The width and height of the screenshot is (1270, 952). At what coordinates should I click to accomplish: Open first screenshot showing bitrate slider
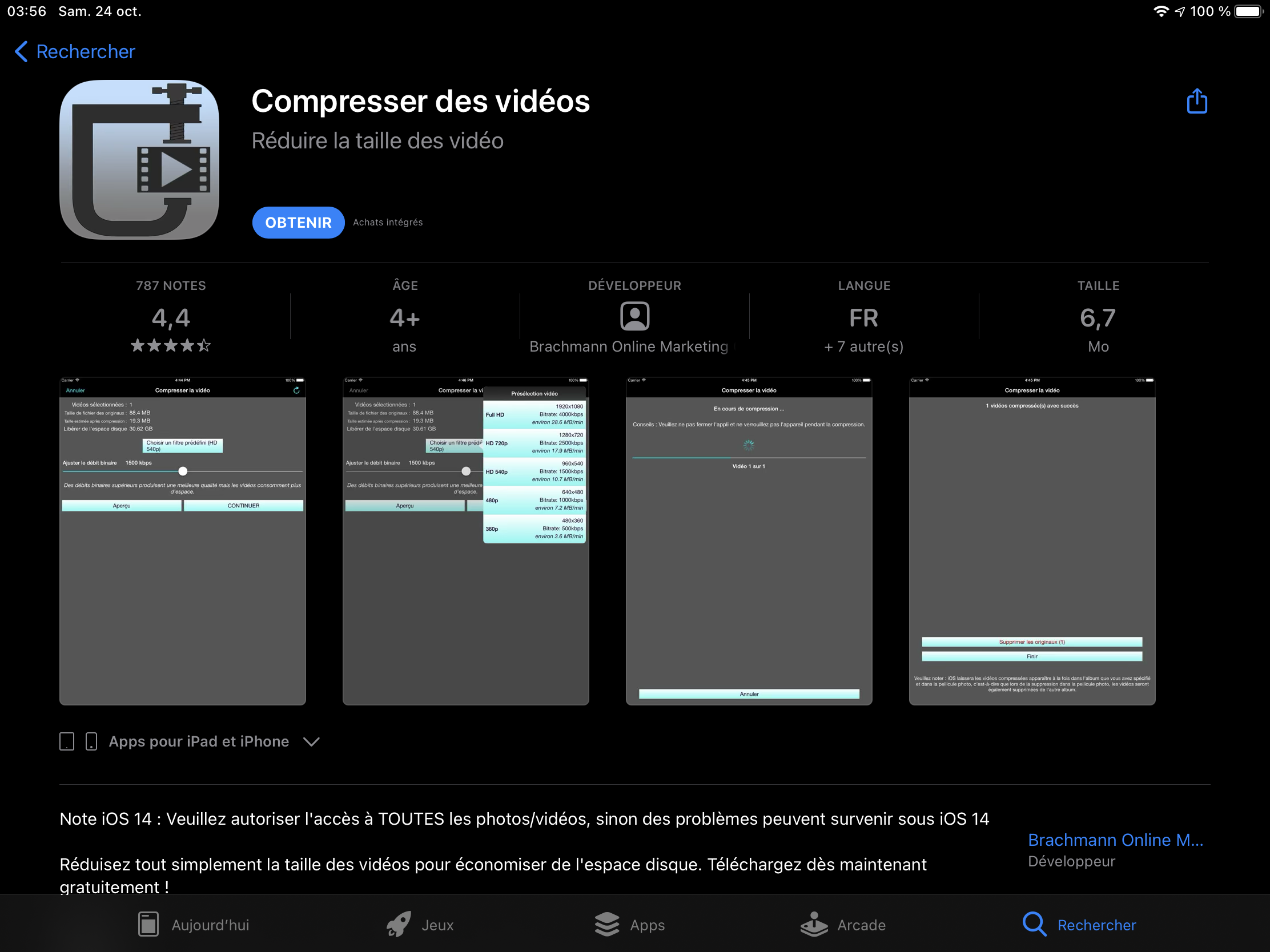(x=183, y=540)
